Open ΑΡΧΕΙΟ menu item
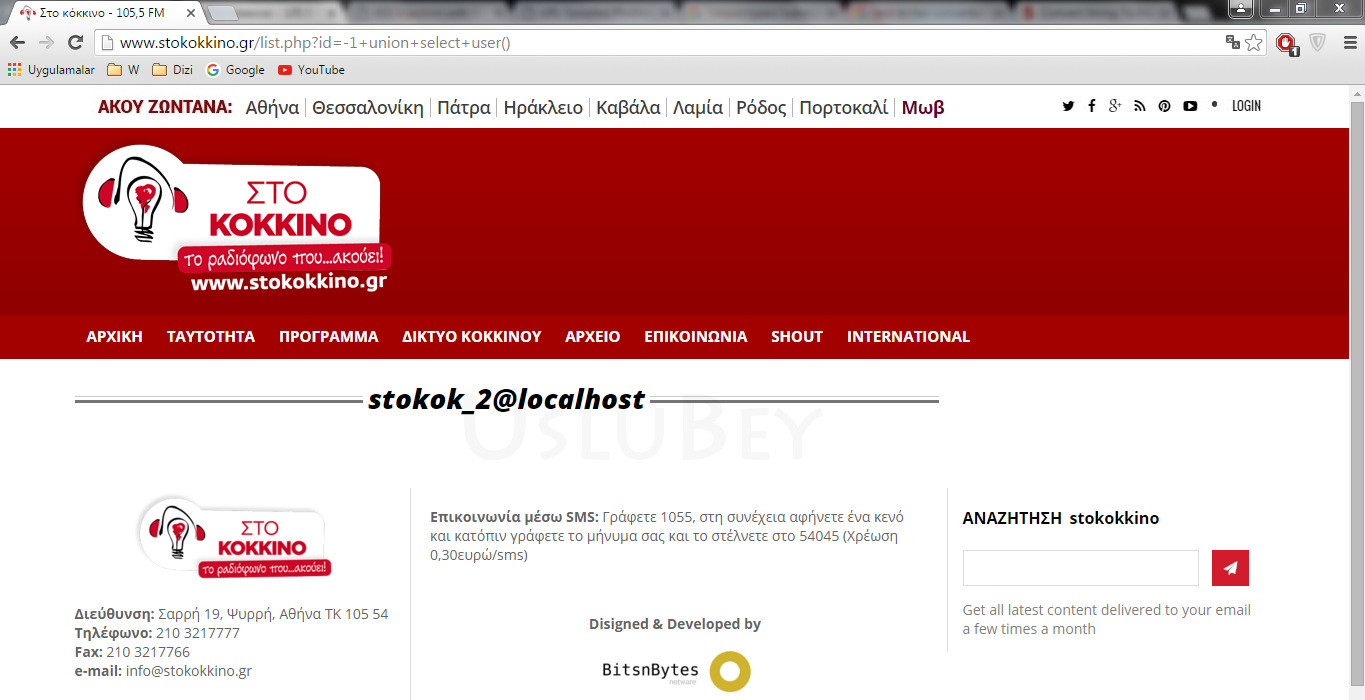The width and height of the screenshot is (1365, 700). coord(593,337)
